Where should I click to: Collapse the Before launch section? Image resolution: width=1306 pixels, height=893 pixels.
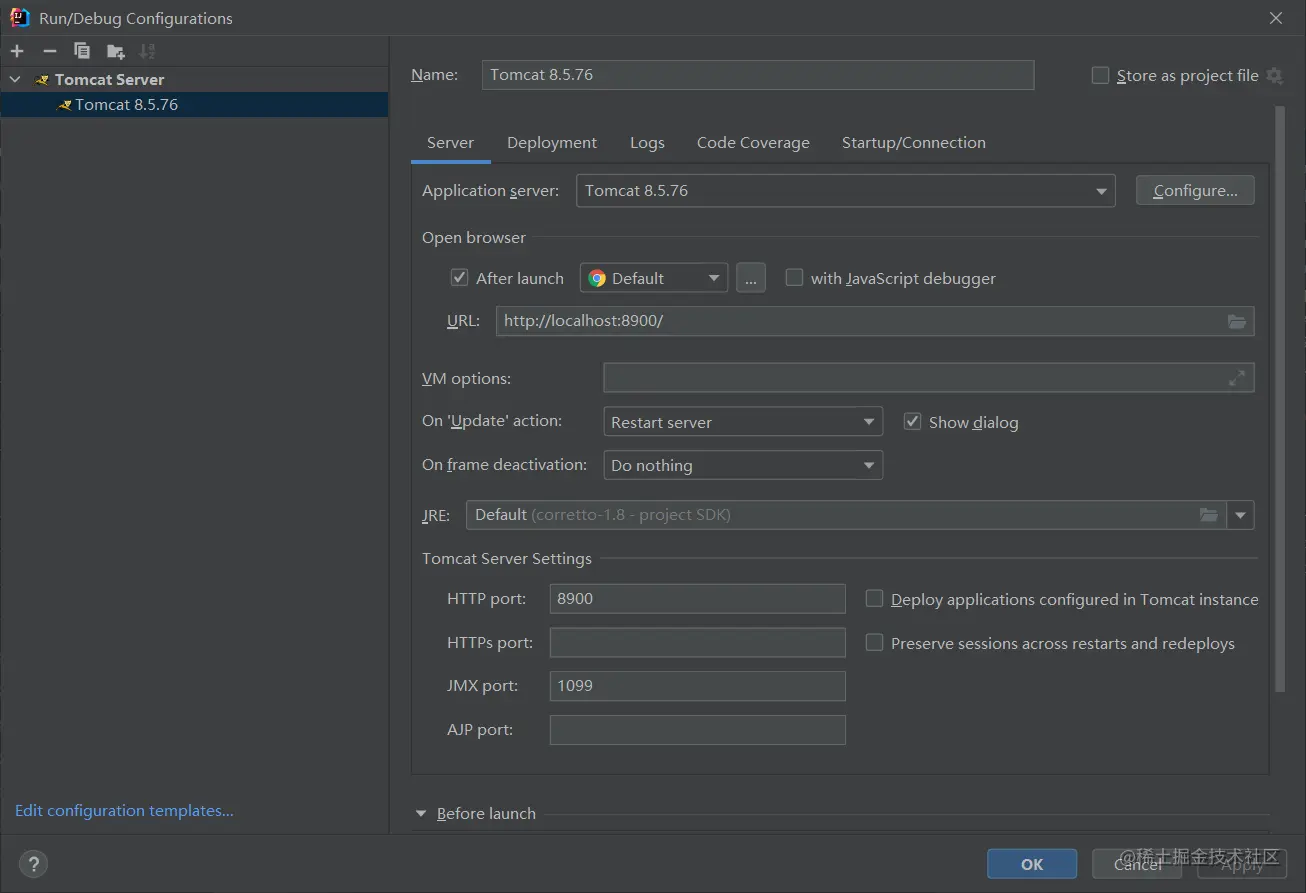tap(421, 814)
